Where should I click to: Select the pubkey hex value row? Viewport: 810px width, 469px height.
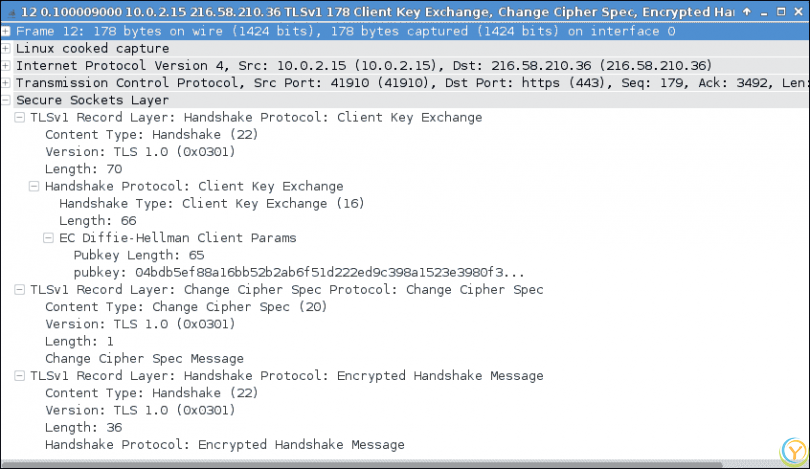[x=298, y=272]
